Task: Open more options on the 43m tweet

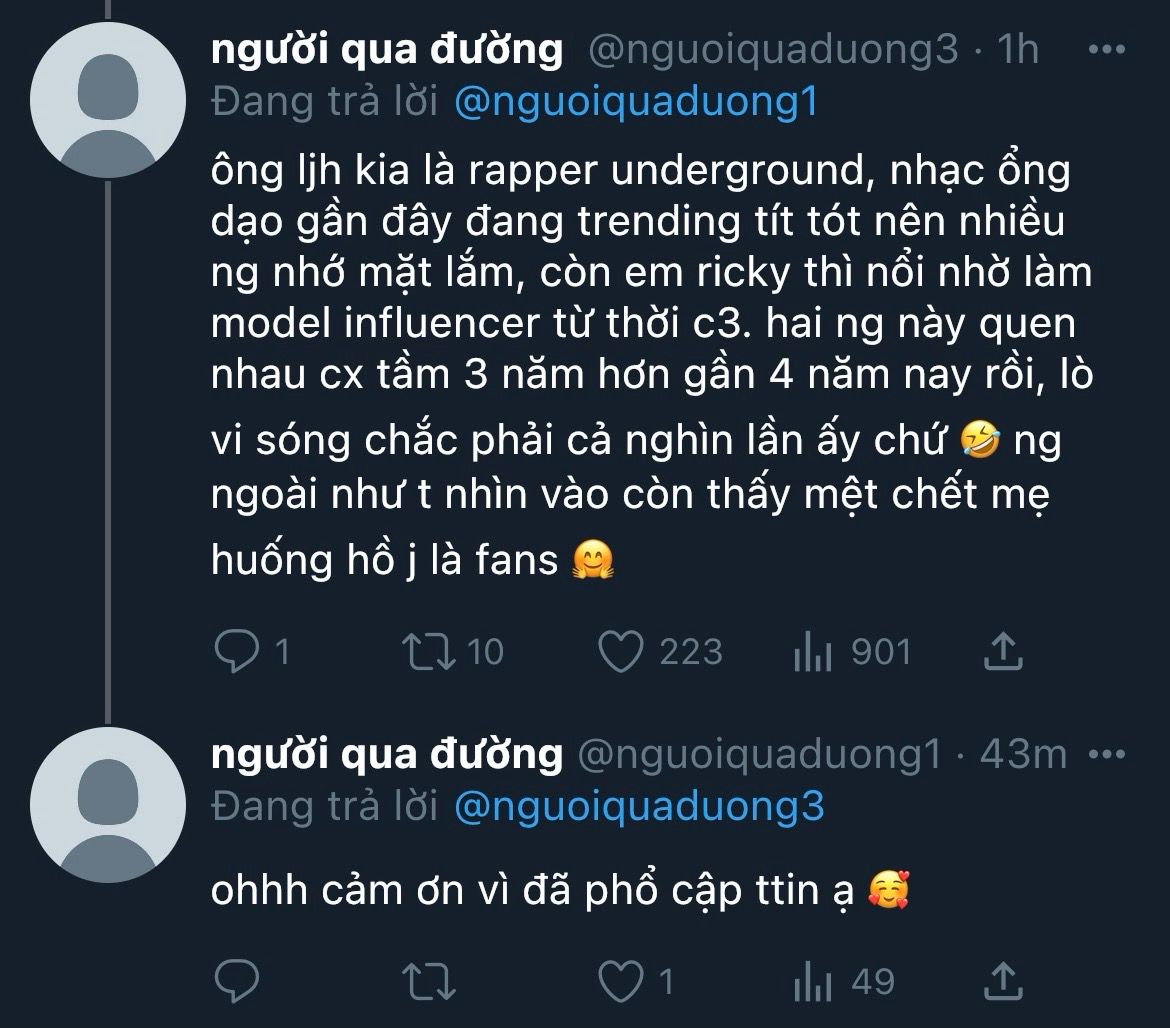Action: pos(1108,754)
